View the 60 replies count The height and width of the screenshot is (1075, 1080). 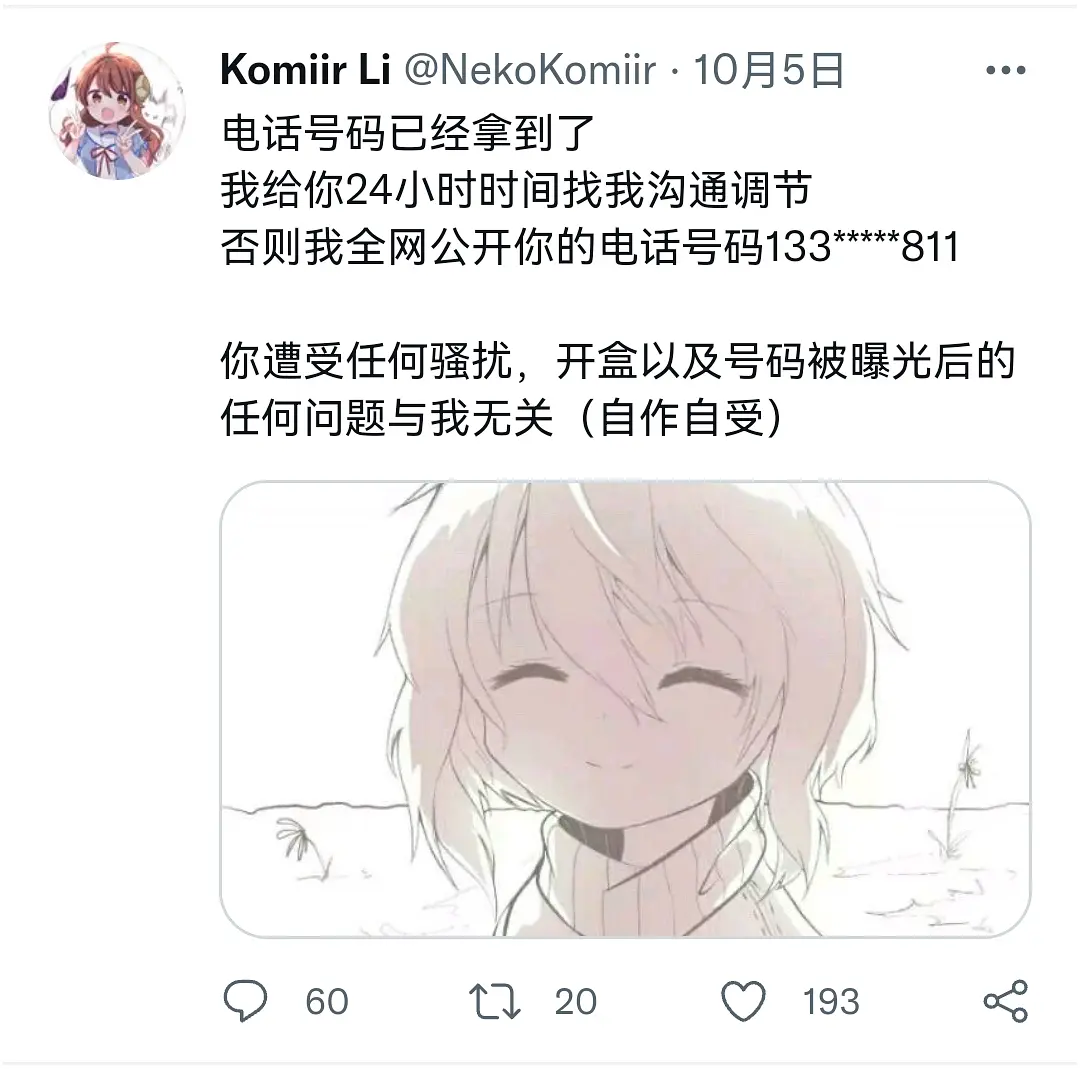(327, 1001)
